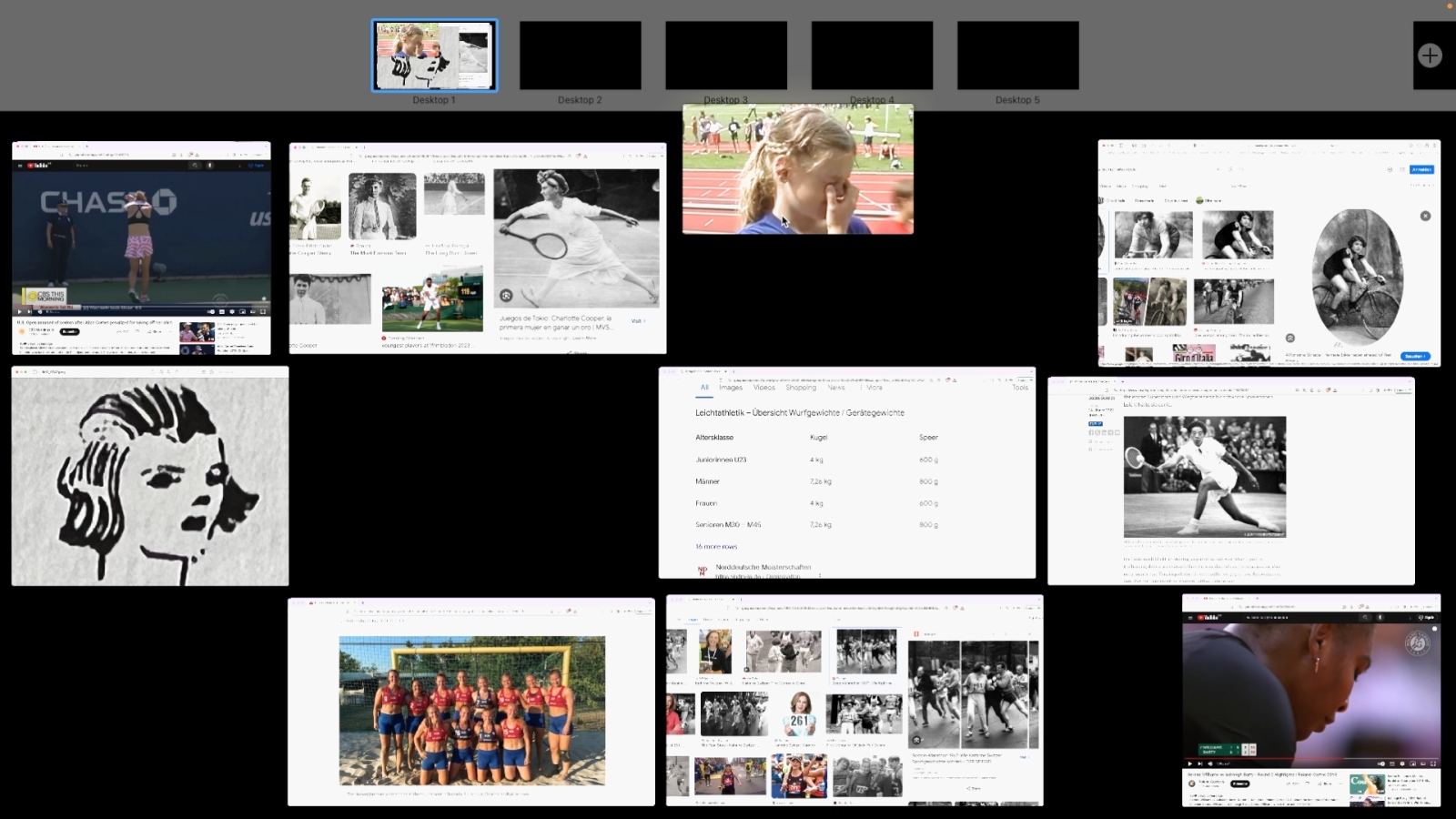Image resolution: width=1456 pixels, height=819 pixels.
Task: Click the Visit link beside the Charlotte Cooper caption
Action: 637,321
